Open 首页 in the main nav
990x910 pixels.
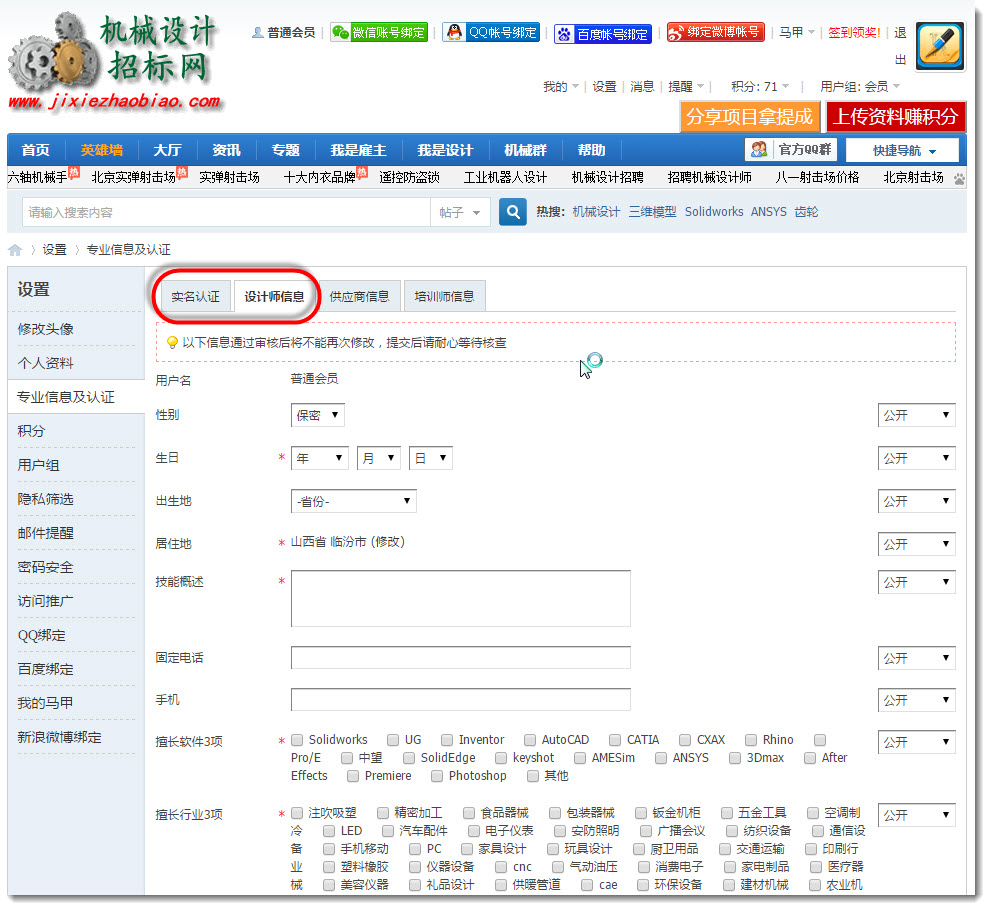[35, 150]
